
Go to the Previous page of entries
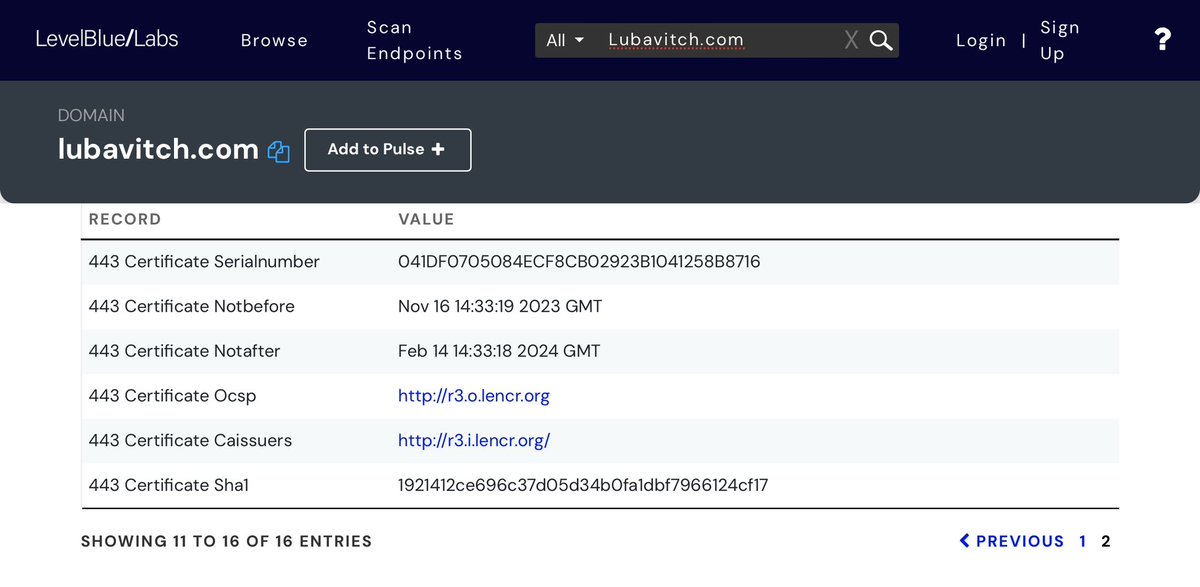(1011, 541)
